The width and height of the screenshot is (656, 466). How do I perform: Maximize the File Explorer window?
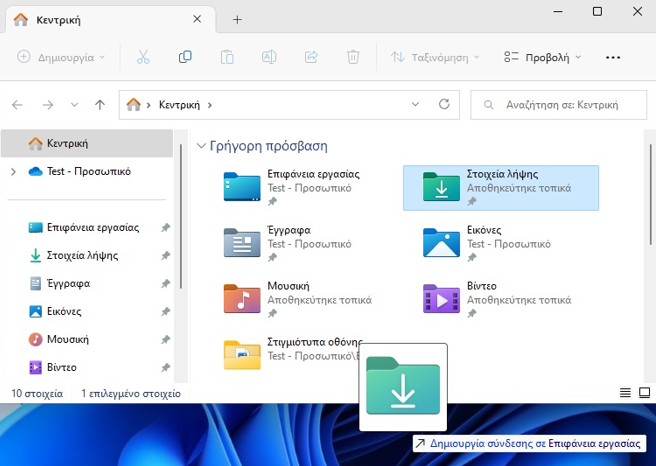click(x=597, y=12)
